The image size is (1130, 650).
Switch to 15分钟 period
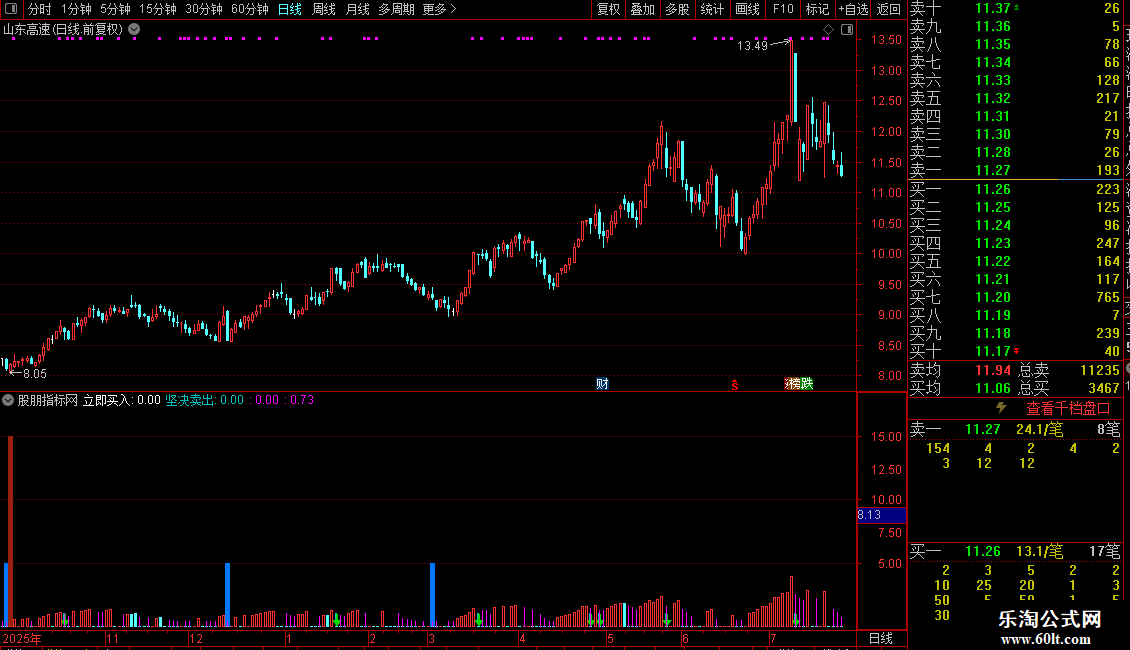(x=158, y=9)
